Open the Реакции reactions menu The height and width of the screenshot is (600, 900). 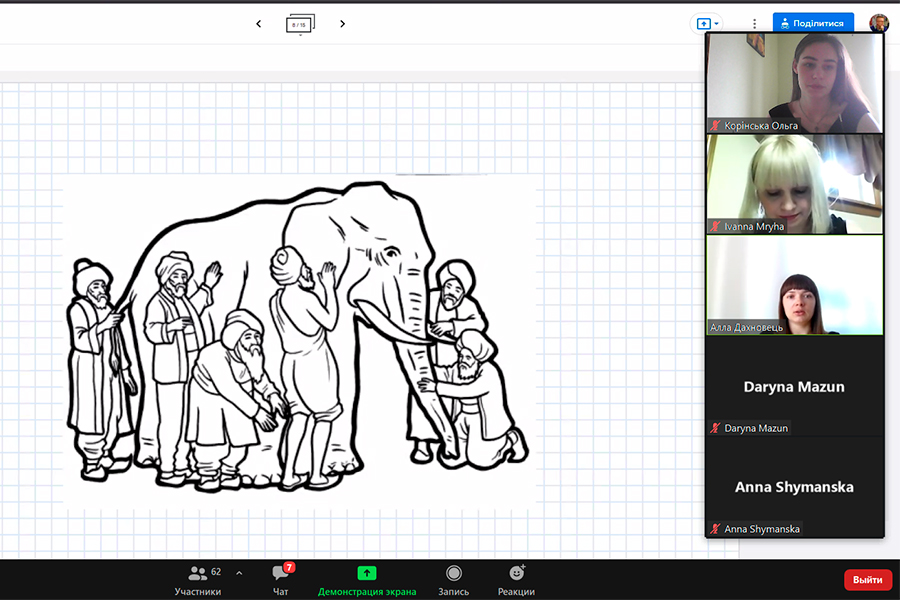click(517, 578)
